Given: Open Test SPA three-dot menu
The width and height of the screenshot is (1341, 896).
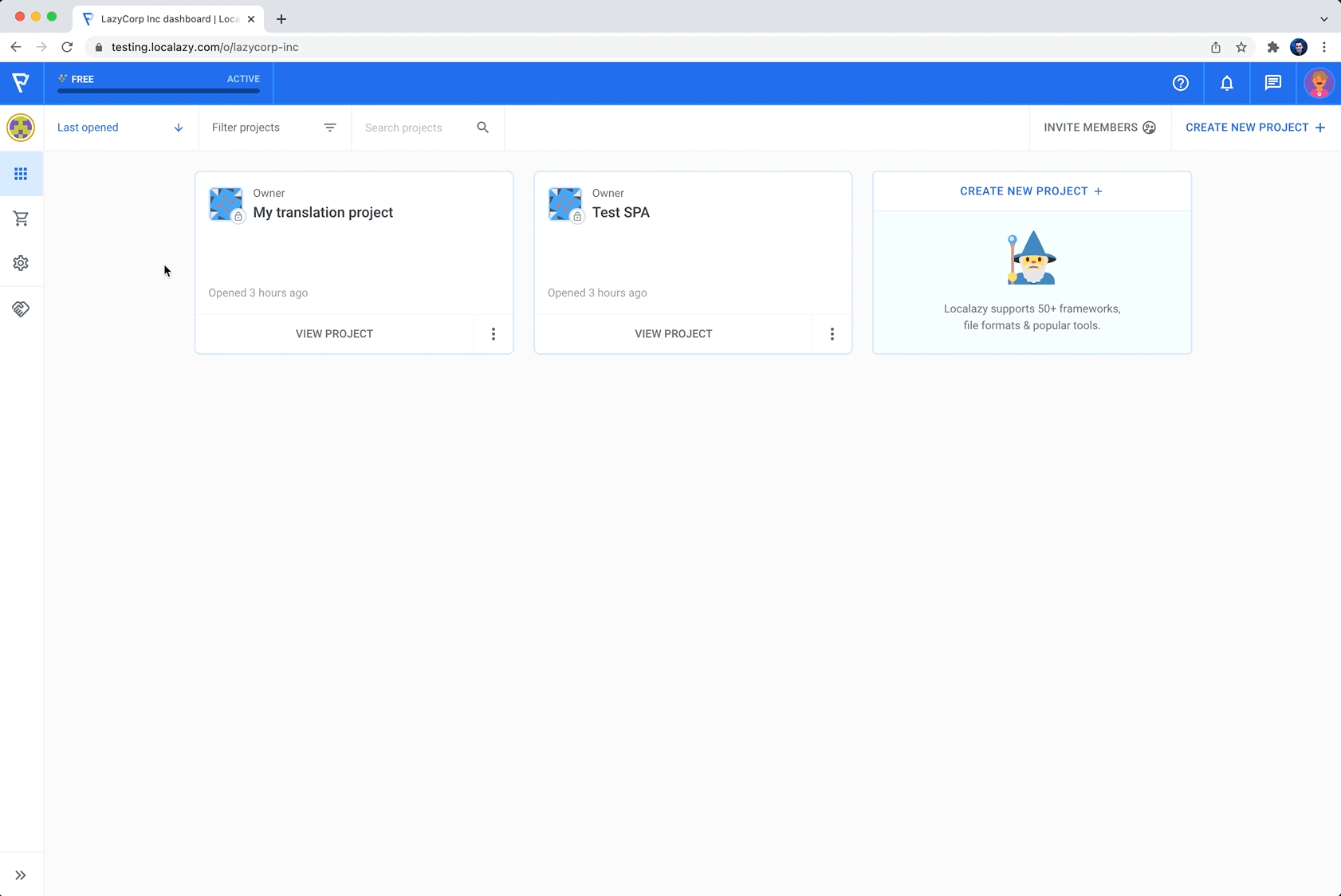Looking at the screenshot, I should tap(832, 334).
